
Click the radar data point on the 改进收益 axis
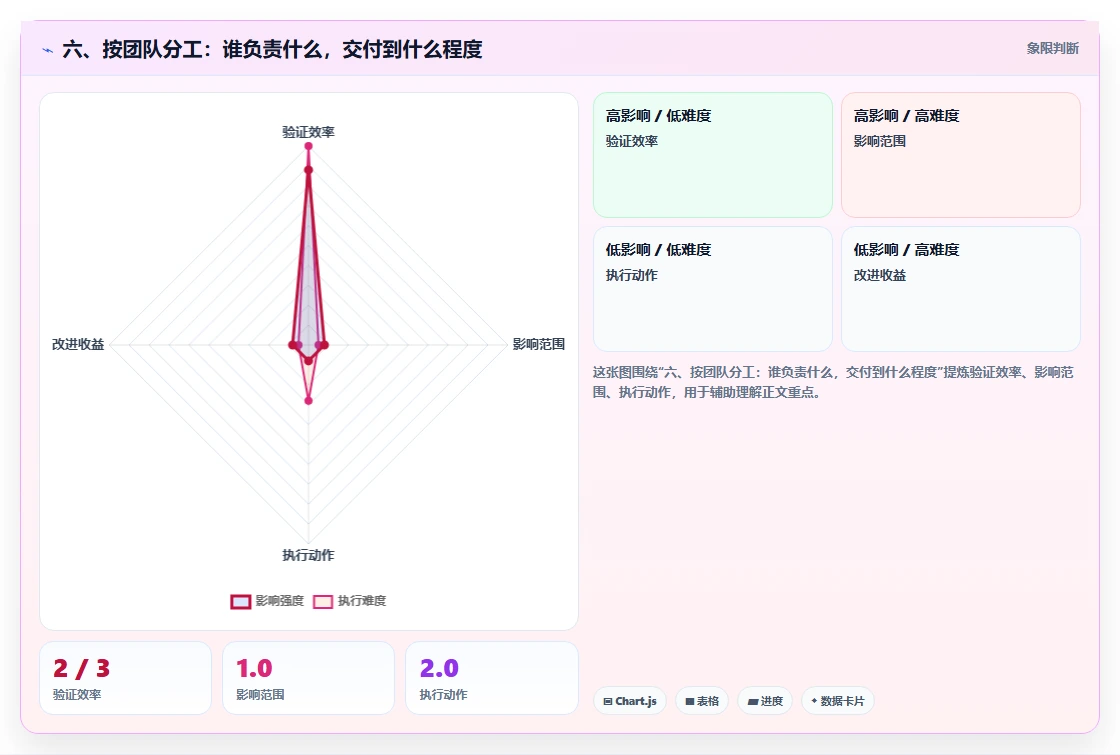coord(293,345)
